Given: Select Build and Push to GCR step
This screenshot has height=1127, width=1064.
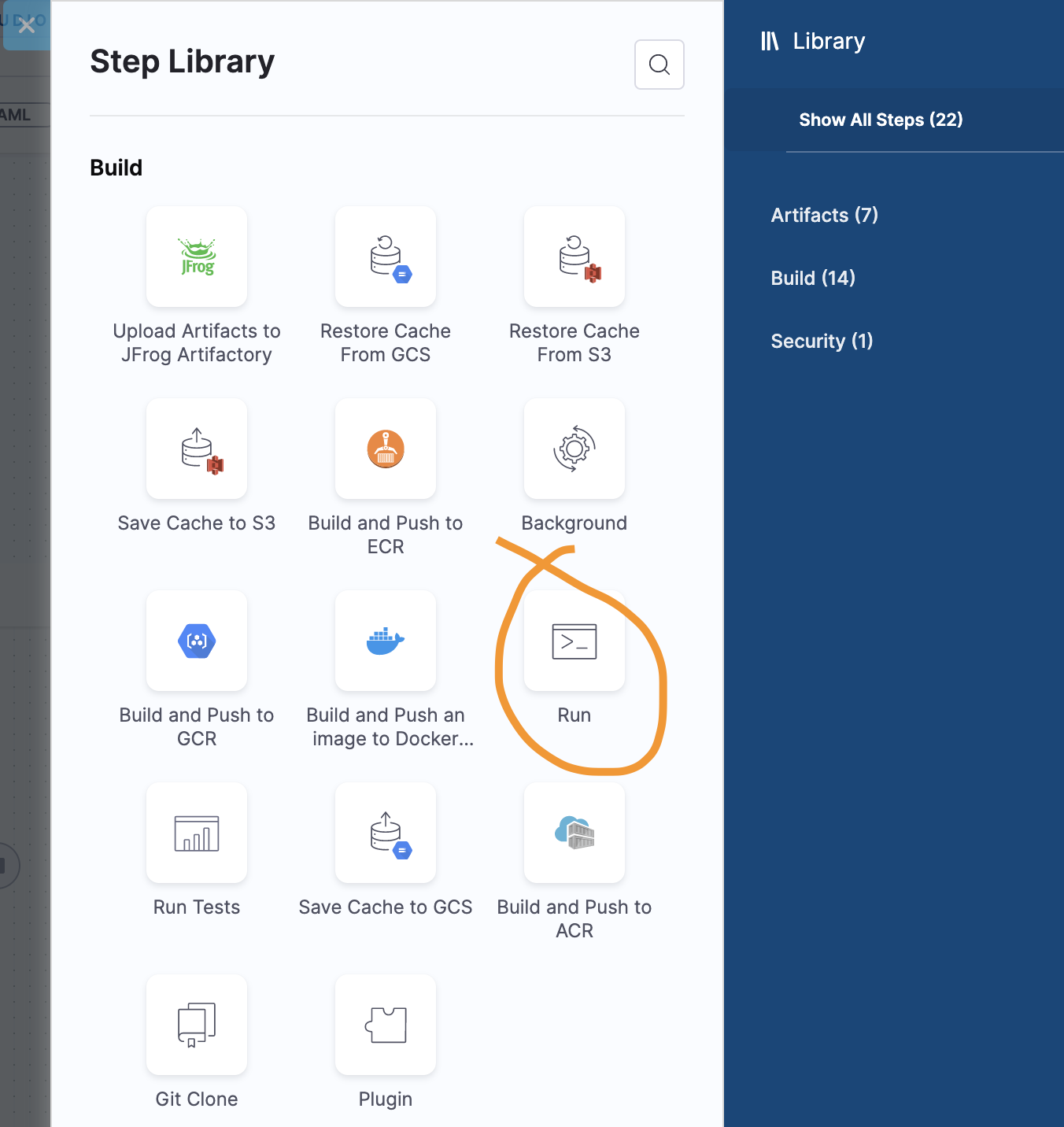Looking at the screenshot, I should [x=197, y=641].
